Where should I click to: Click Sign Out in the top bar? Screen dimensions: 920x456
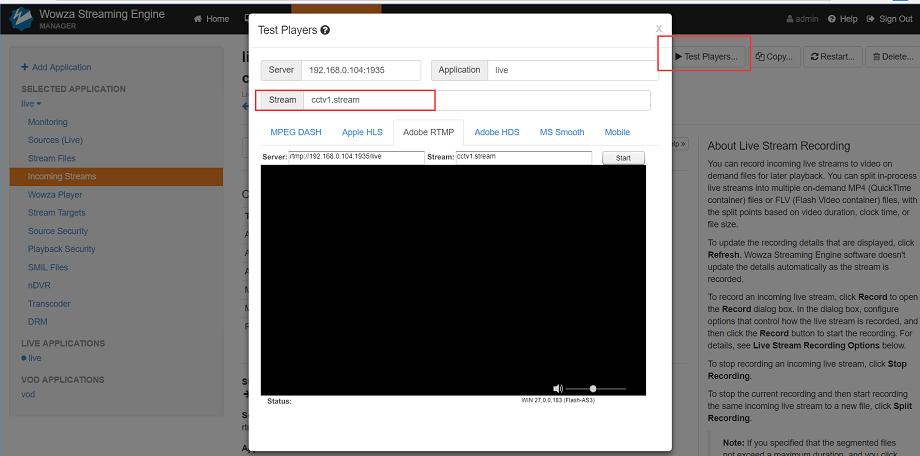click(x=889, y=19)
